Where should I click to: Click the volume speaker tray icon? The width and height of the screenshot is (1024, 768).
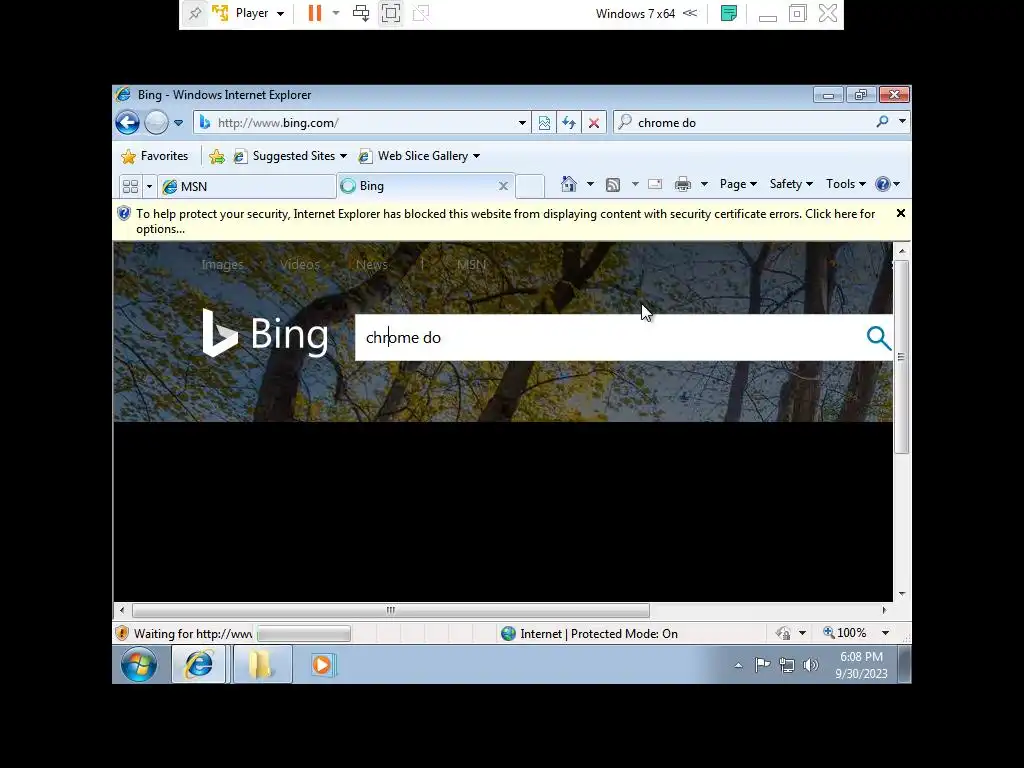(810, 665)
